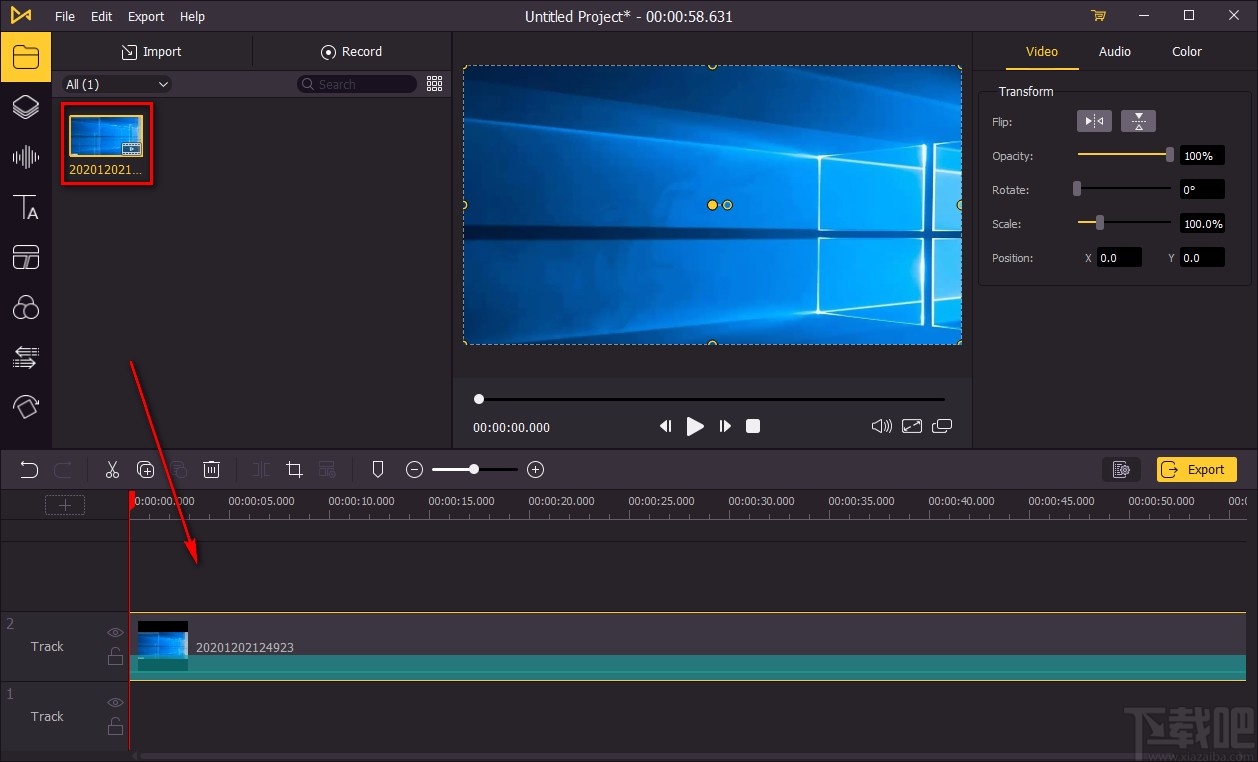This screenshot has height=762, width=1258.
Task: Switch to the Video properties tab
Action: click(x=1042, y=51)
